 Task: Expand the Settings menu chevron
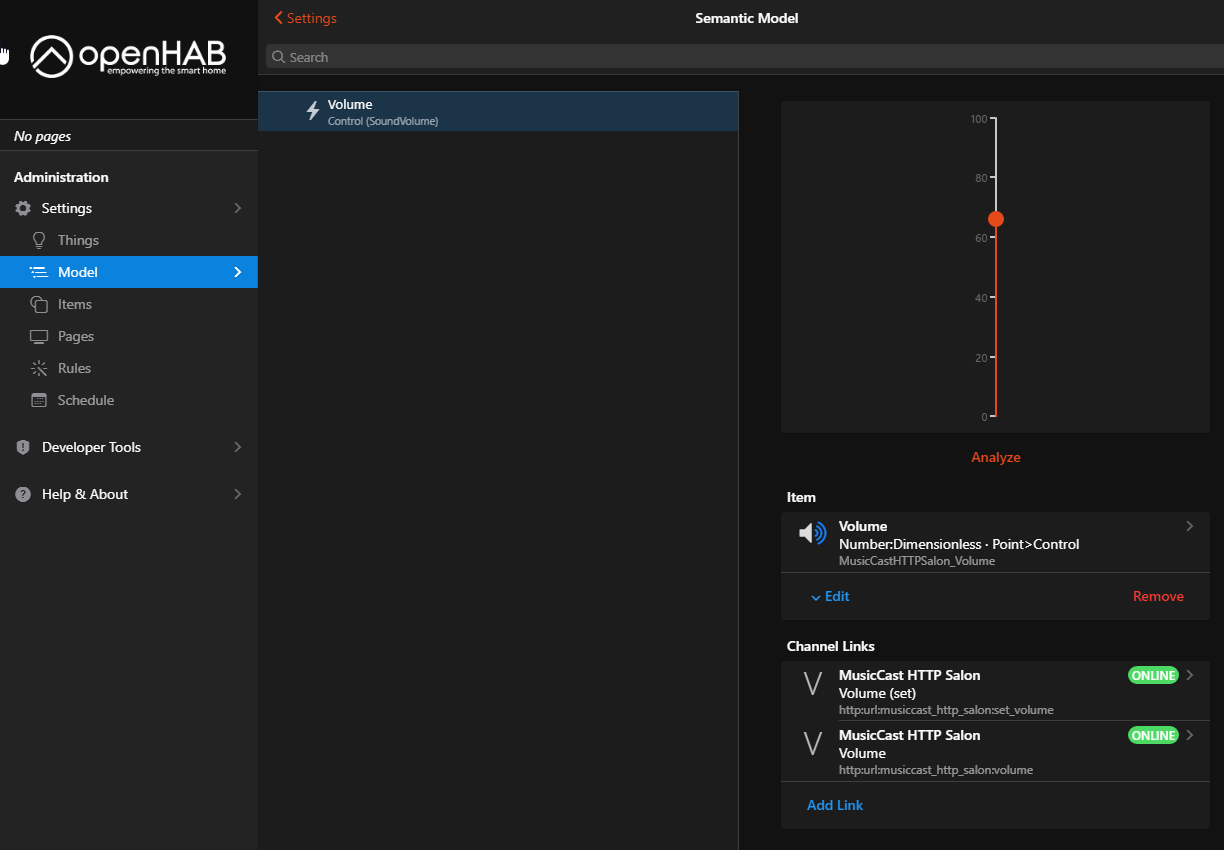(x=238, y=208)
